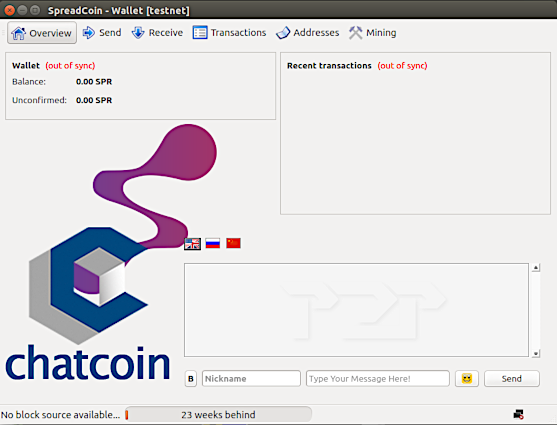
Task: Open the Receive coins page
Action: click(157, 33)
